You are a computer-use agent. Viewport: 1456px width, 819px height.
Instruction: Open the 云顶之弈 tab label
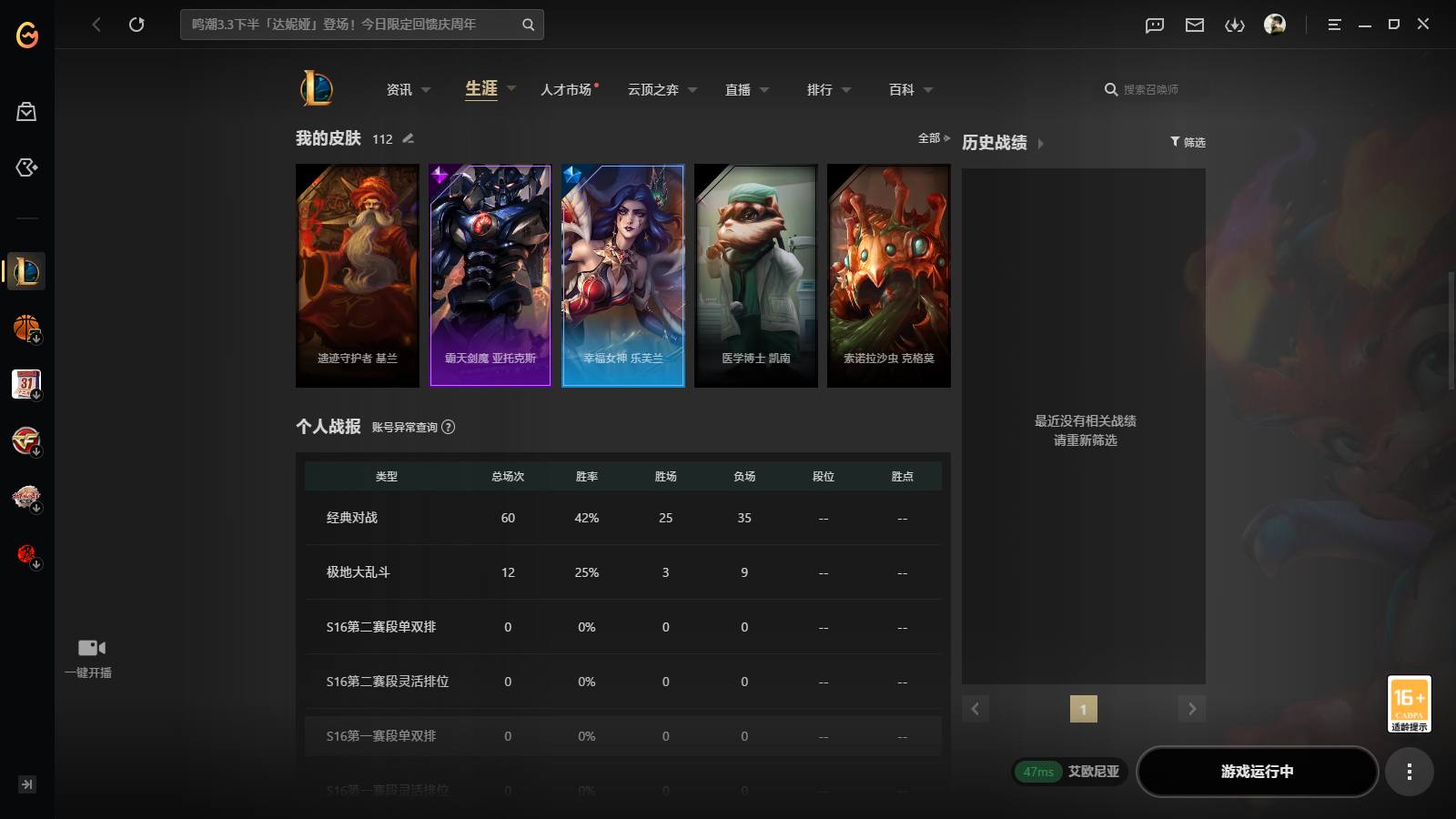pos(653,89)
